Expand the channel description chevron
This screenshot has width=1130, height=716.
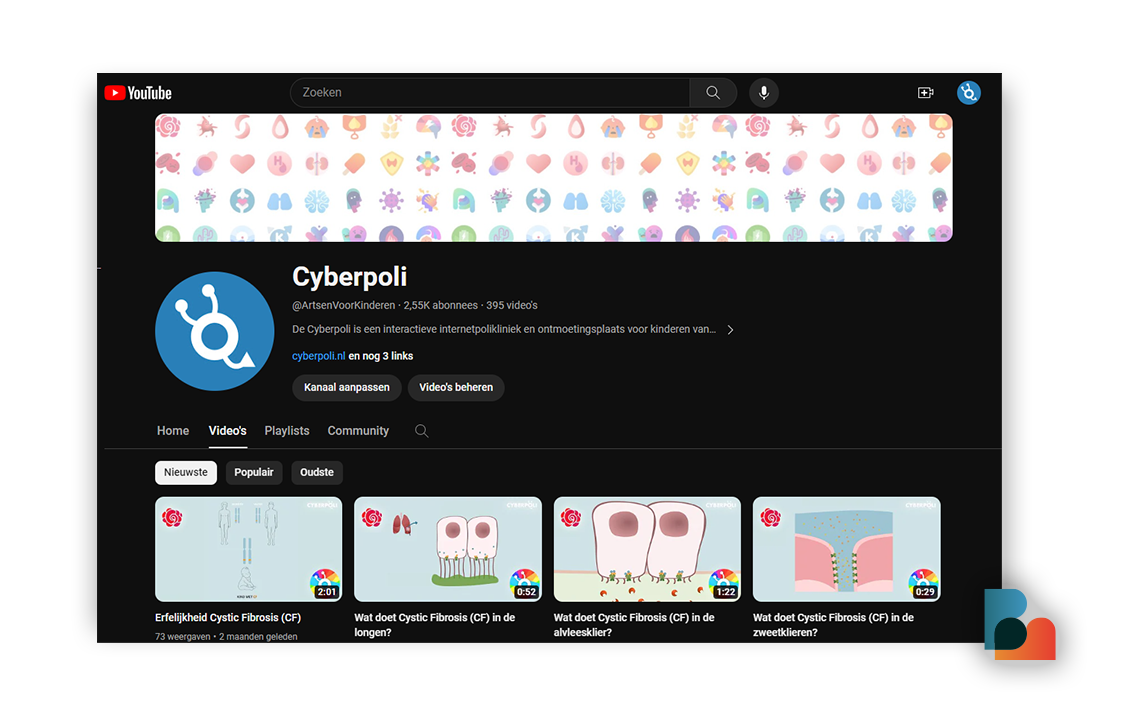(730, 330)
